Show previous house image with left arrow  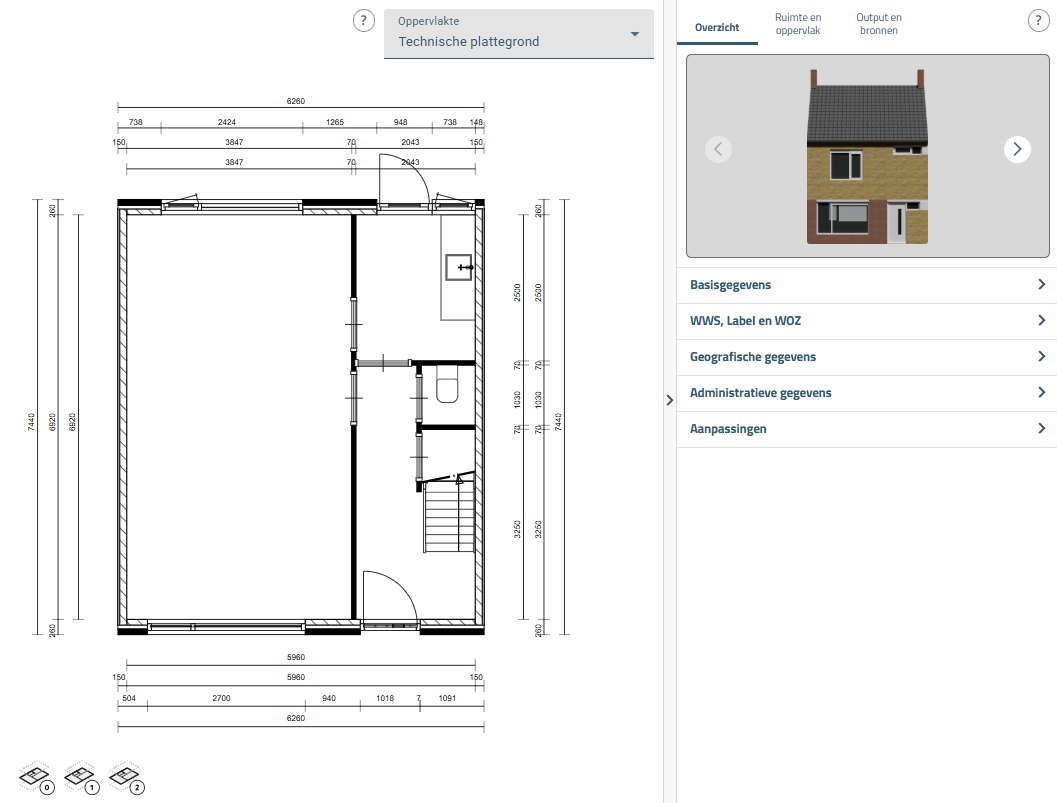click(718, 149)
